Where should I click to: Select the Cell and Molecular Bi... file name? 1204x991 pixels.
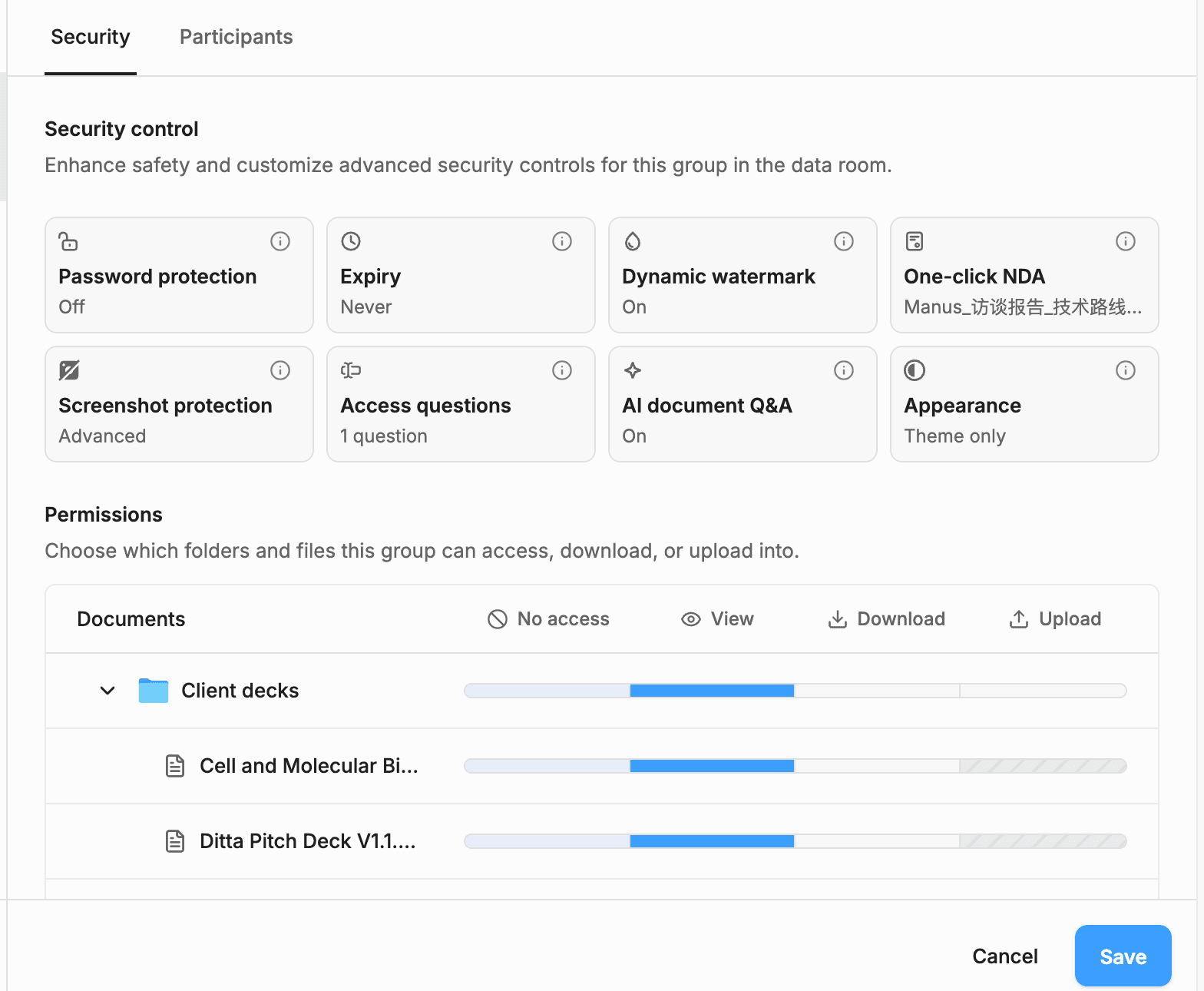coord(309,766)
